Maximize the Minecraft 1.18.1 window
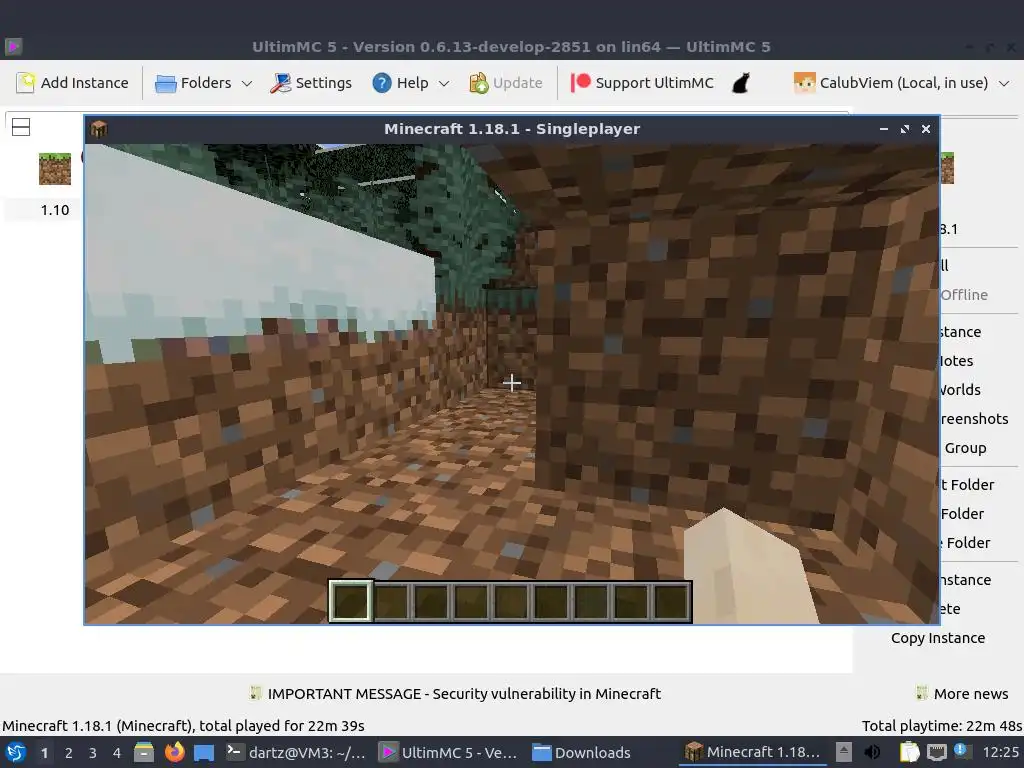This screenshot has width=1024, height=768. 904,129
